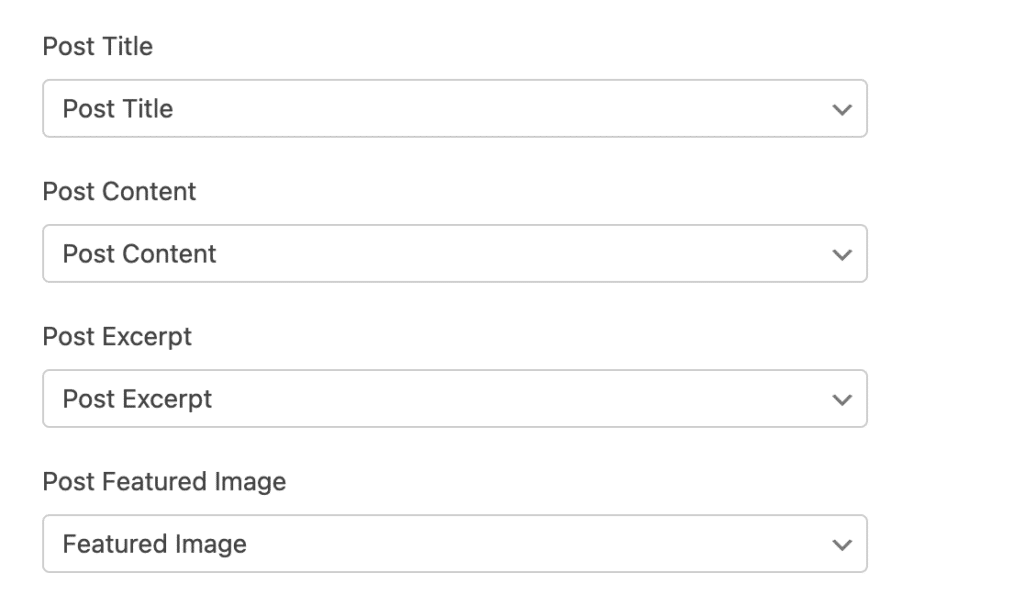The image size is (1024, 595).
Task: Click the chevron arrow in Featured Image dropdown
Action: pos(842,544)
